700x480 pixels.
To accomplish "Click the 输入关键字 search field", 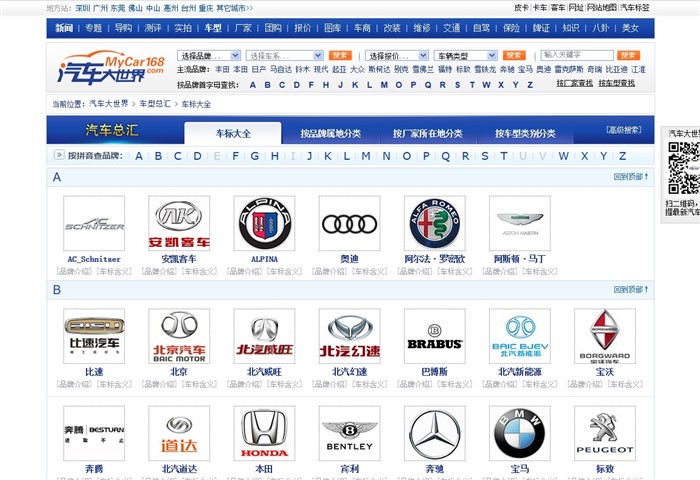I will [577, 55].
